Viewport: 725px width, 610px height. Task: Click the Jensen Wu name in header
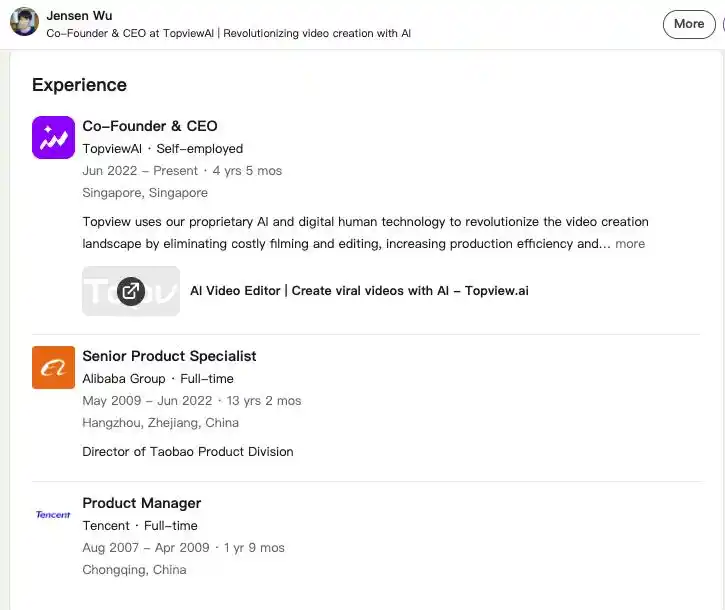pyautogui.click(x=79, y=16)
